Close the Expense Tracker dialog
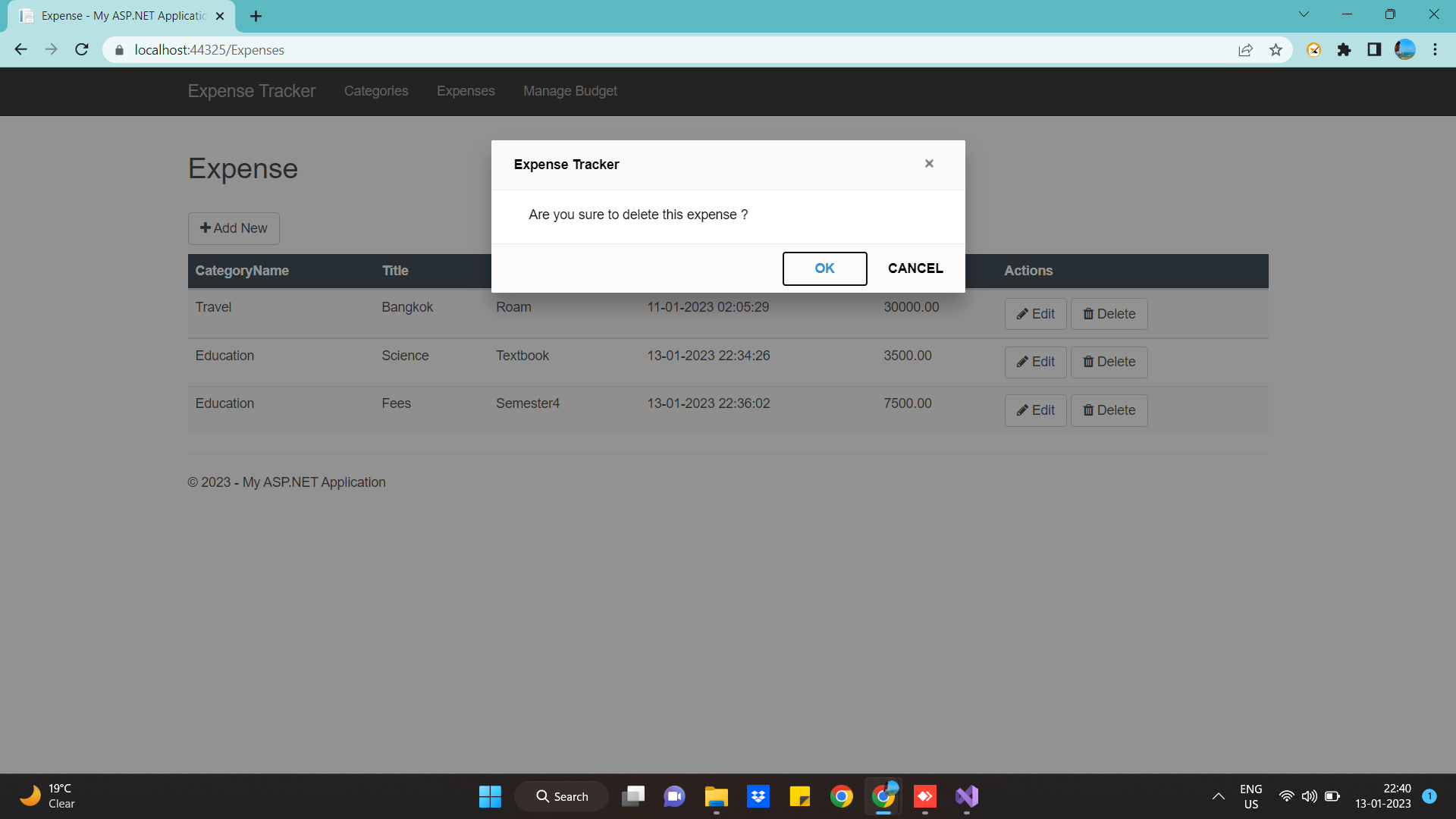1456x819 pixels. click(x=929, y=163)
